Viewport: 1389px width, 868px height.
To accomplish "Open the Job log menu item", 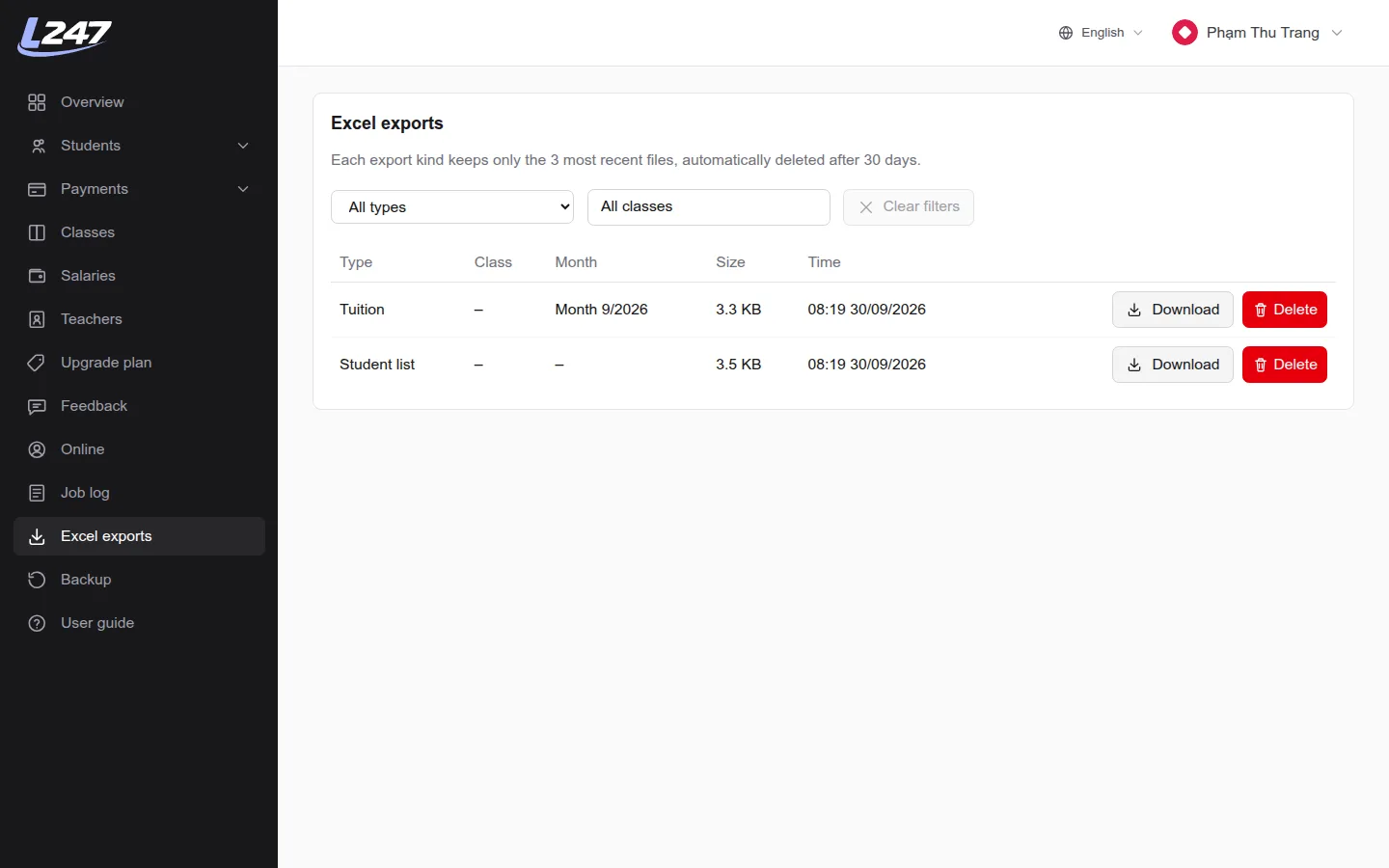I will [x=139, y=493].
